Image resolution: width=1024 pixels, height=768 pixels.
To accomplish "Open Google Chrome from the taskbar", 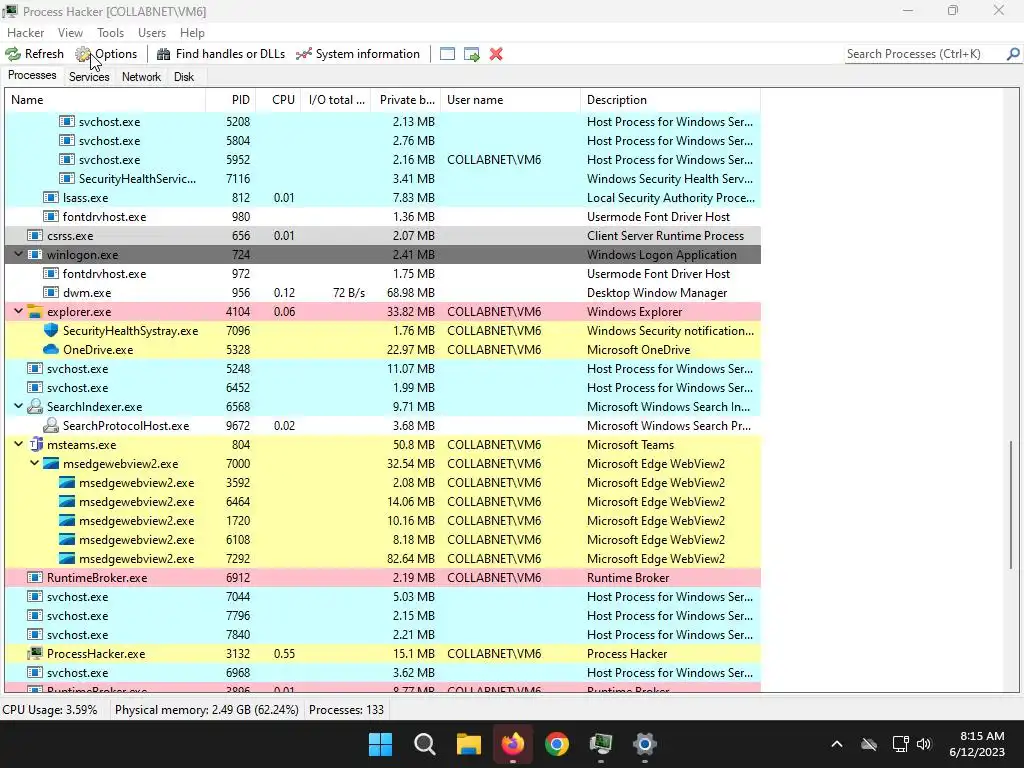I will pyautogui.click(x=556, y=744).
